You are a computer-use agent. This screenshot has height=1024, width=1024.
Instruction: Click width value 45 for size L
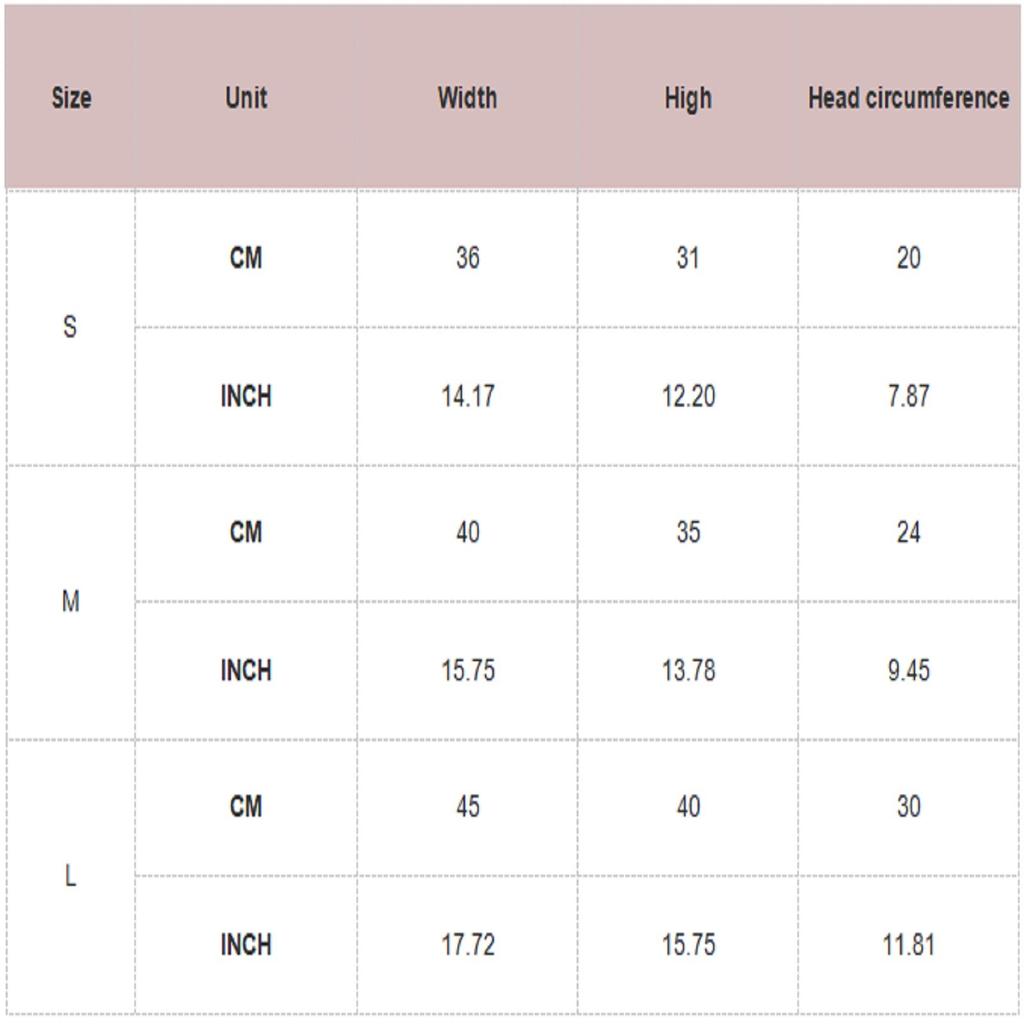pyautogui.click(x=467, y=806)
